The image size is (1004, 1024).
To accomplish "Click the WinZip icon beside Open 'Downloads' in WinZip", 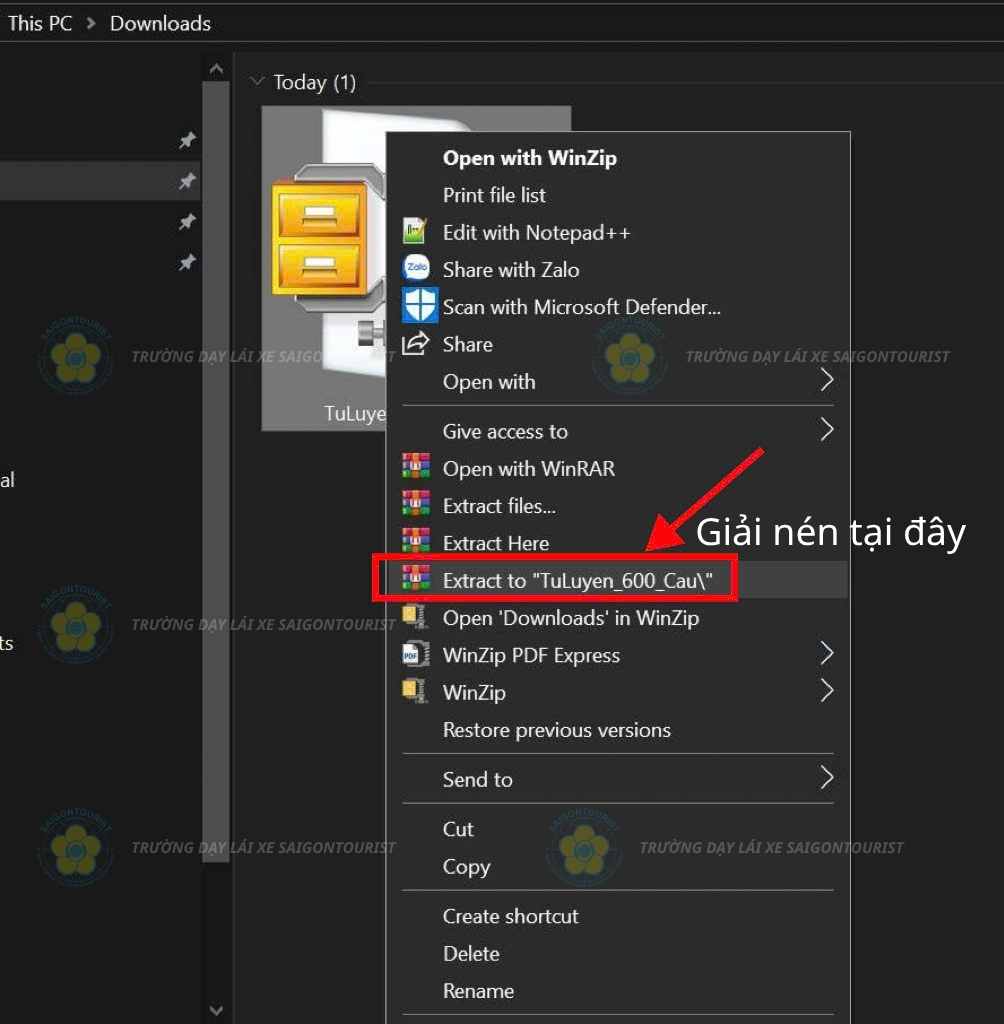I will (x=415, y=616).
